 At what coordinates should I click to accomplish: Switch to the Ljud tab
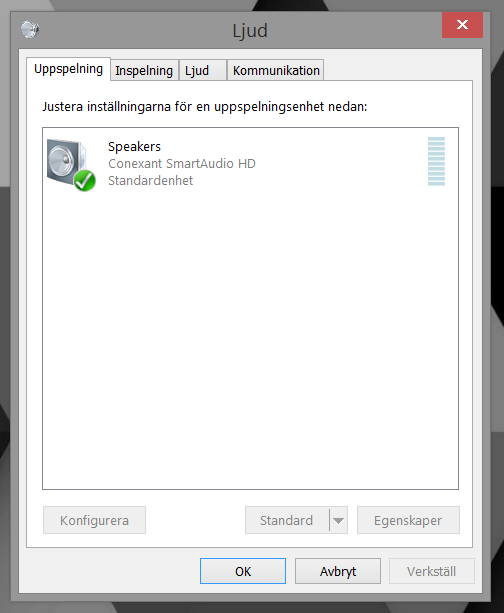click(x=203, y=70)
